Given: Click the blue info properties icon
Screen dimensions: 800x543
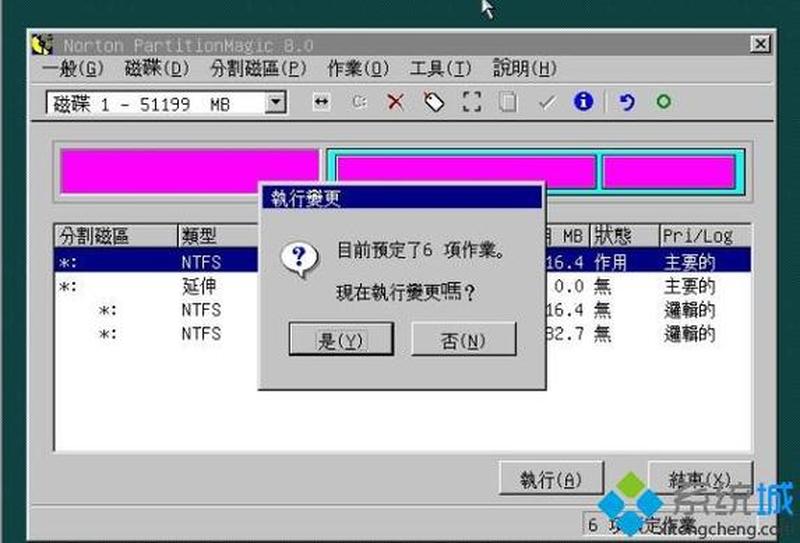Looking at the screenshot, I should (x=583, y=102).
